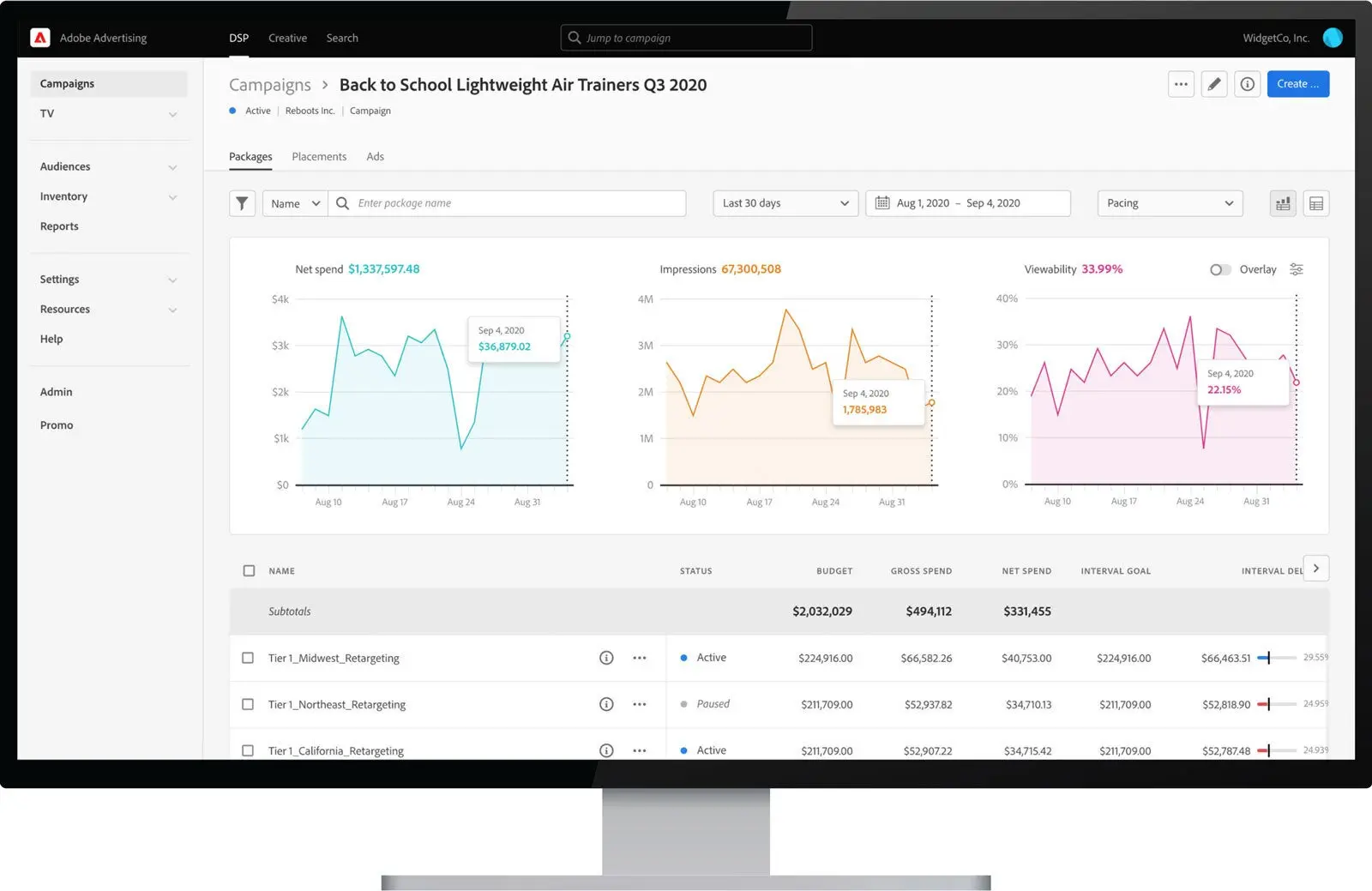Click the blue Create button
The width and height of the screenshot is (1372, 891).
coord(1297,83)
